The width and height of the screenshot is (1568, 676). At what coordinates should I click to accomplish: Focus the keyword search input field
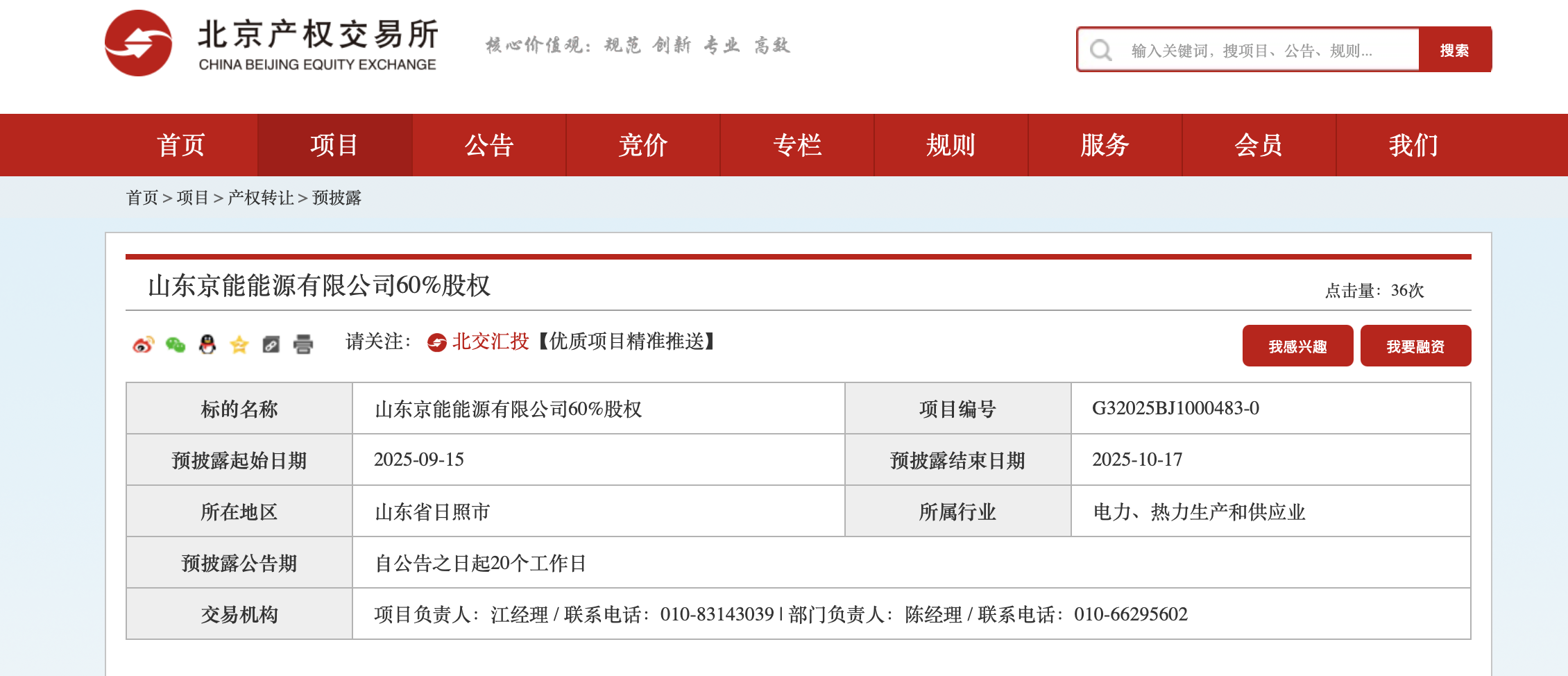(x=1248, y=50)
